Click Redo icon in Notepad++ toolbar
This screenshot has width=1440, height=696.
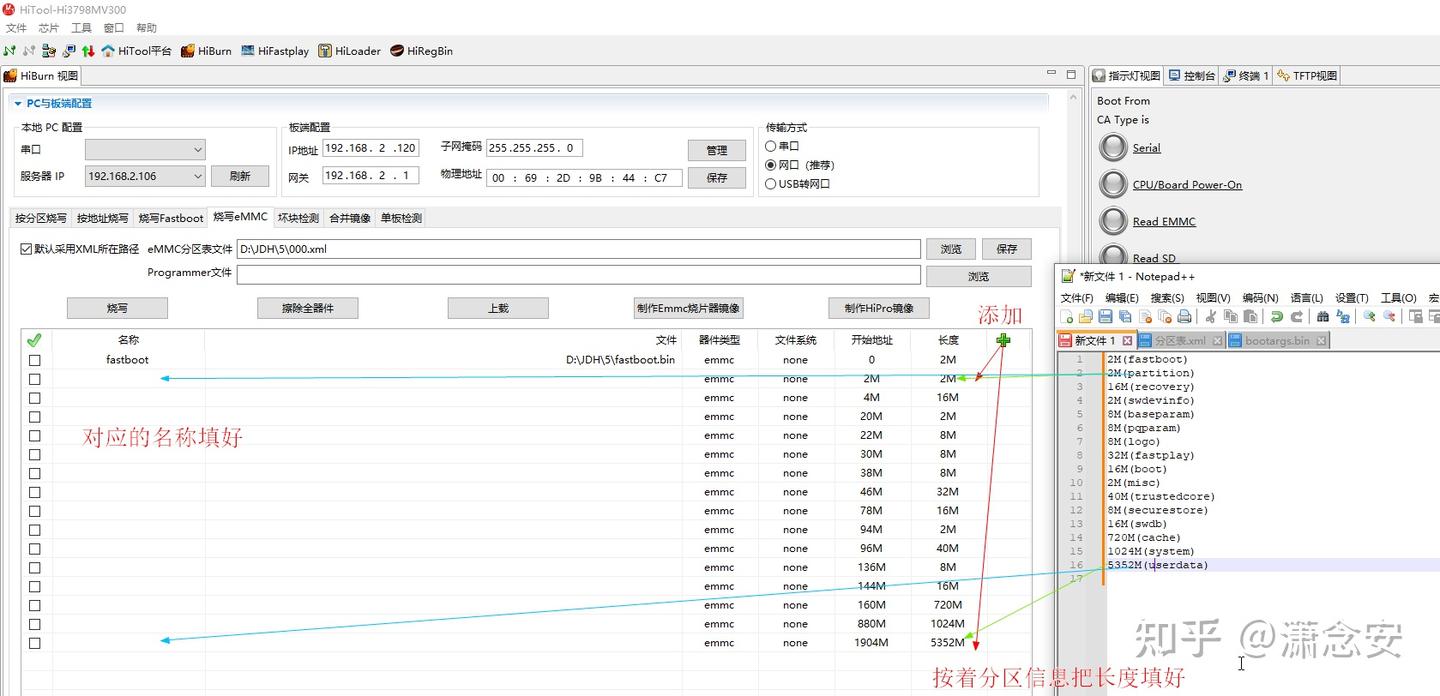coord(1297,316)
